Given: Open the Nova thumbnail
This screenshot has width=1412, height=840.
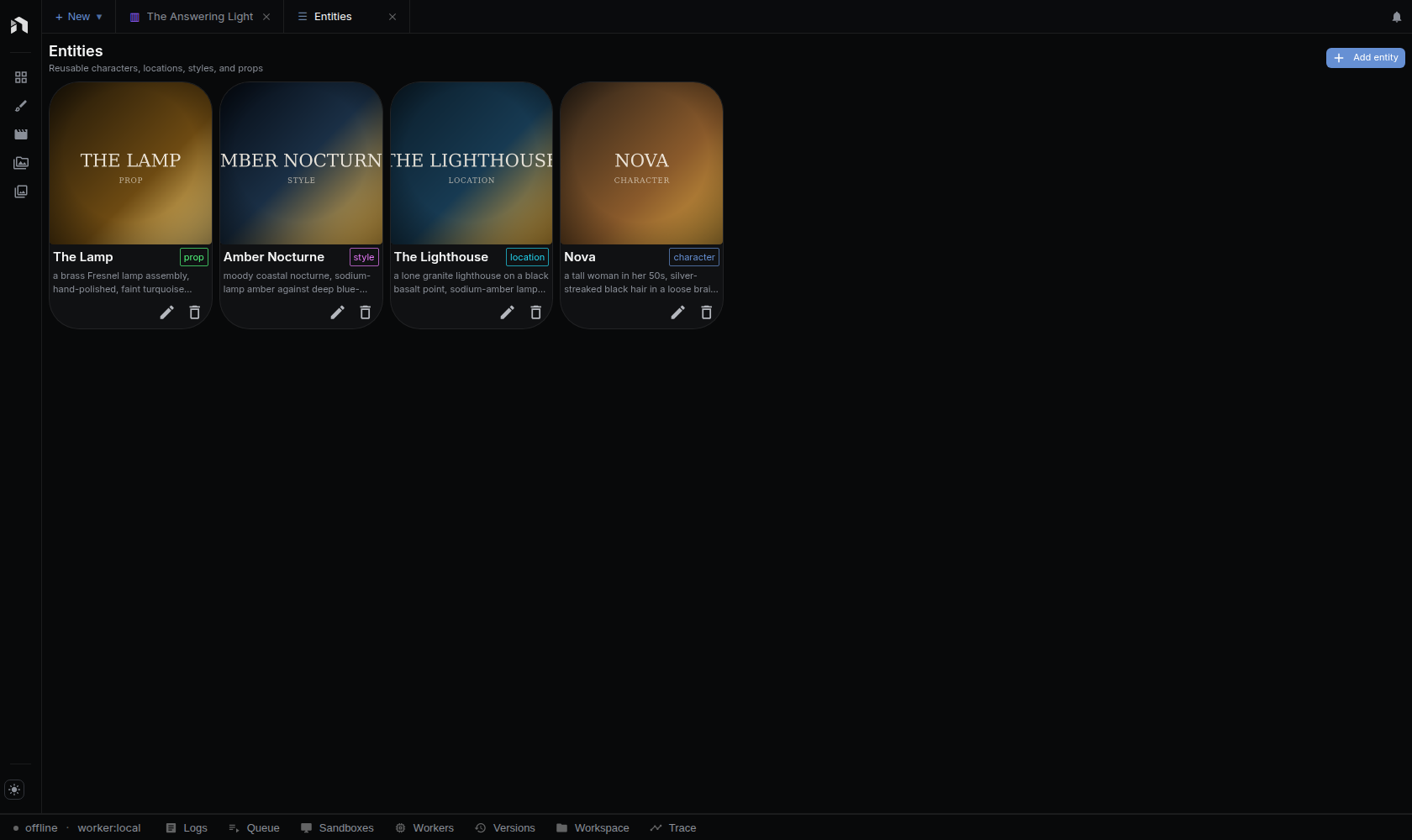Looking at the screenshot, I should tap(641, 163).
